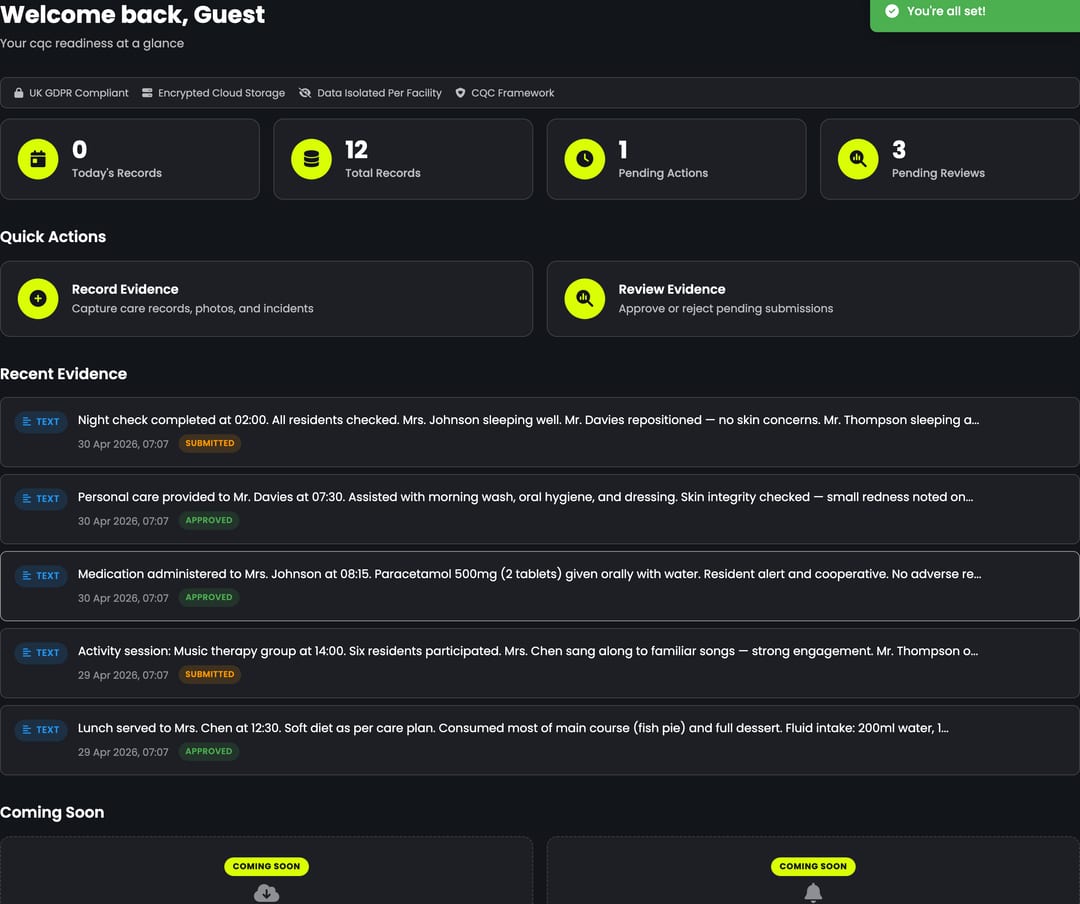Click the server icon beside Encrypted Cloud Storage

(x=147, y=93)
